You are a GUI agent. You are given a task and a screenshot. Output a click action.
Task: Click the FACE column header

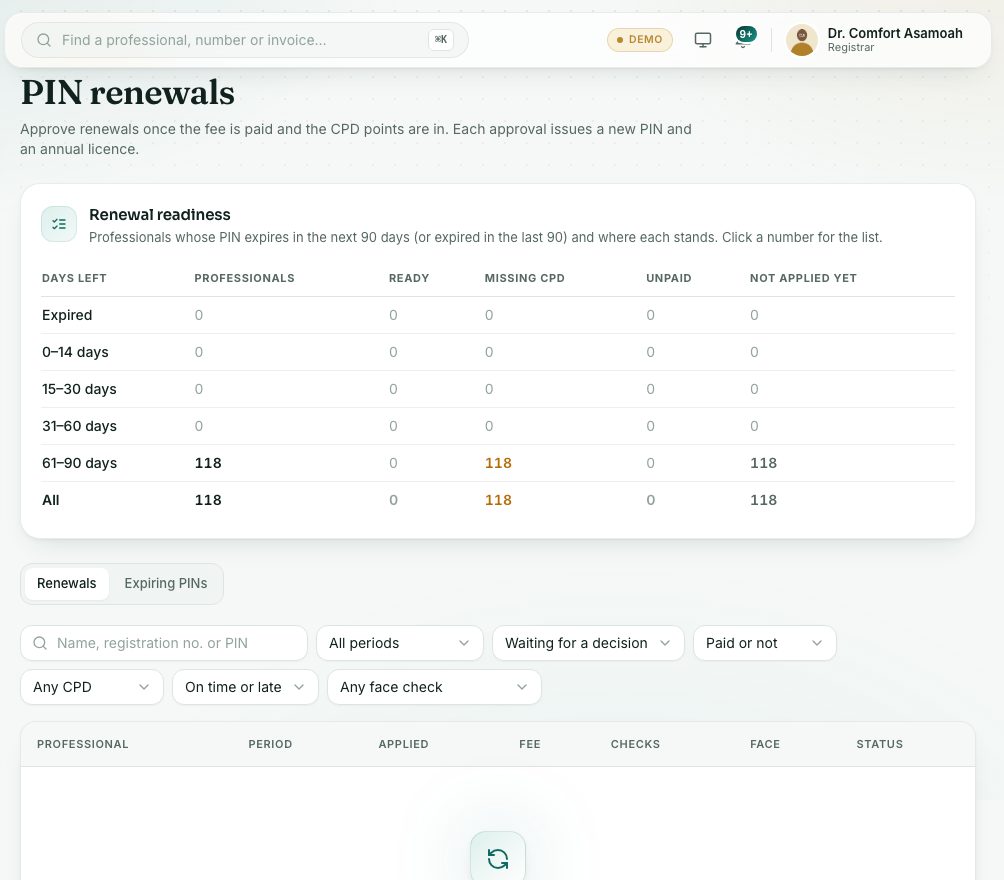pos(765,744)
